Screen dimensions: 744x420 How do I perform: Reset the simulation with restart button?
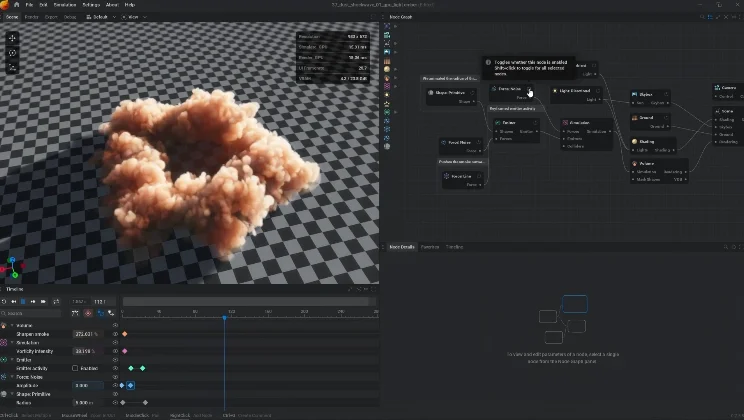[4, 302]
